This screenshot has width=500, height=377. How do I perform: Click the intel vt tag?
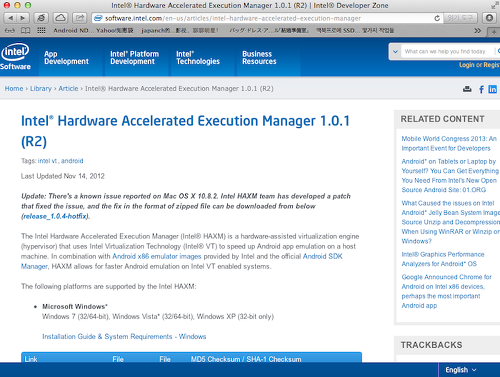tap(47, 161)
